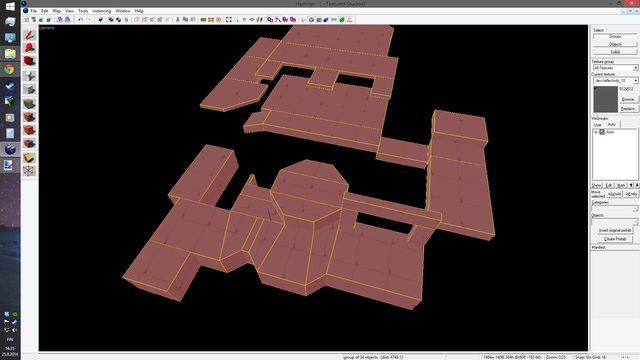640x360 pixels.
Task: Toggle the Auto visgroup checkbox
Action: point(602,132)
